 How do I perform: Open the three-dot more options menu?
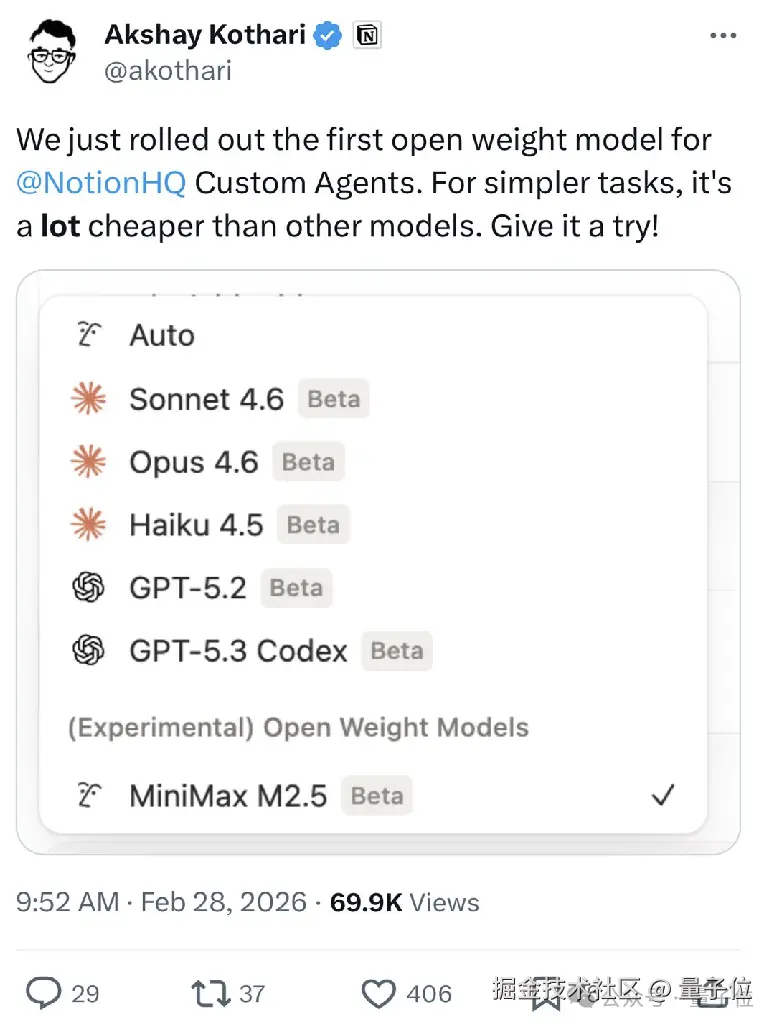click(722, 36)
